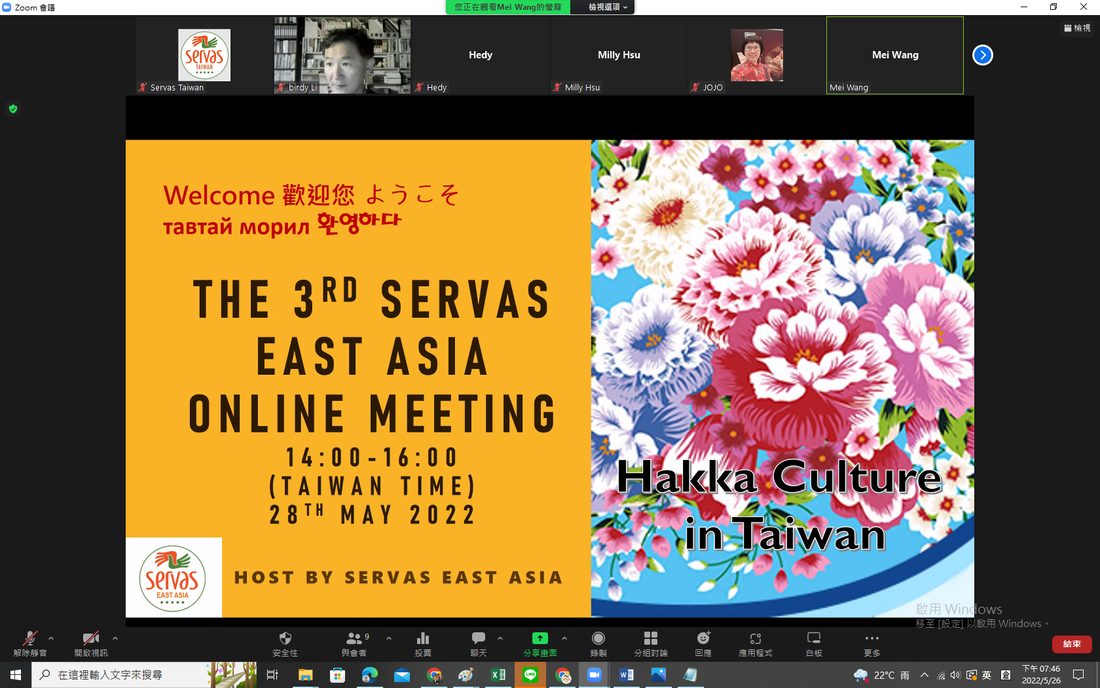The width and height of the screenshot is (1100, 688).
Task: Open the Task View taskbar icon
Action: [x=272, y=675]
